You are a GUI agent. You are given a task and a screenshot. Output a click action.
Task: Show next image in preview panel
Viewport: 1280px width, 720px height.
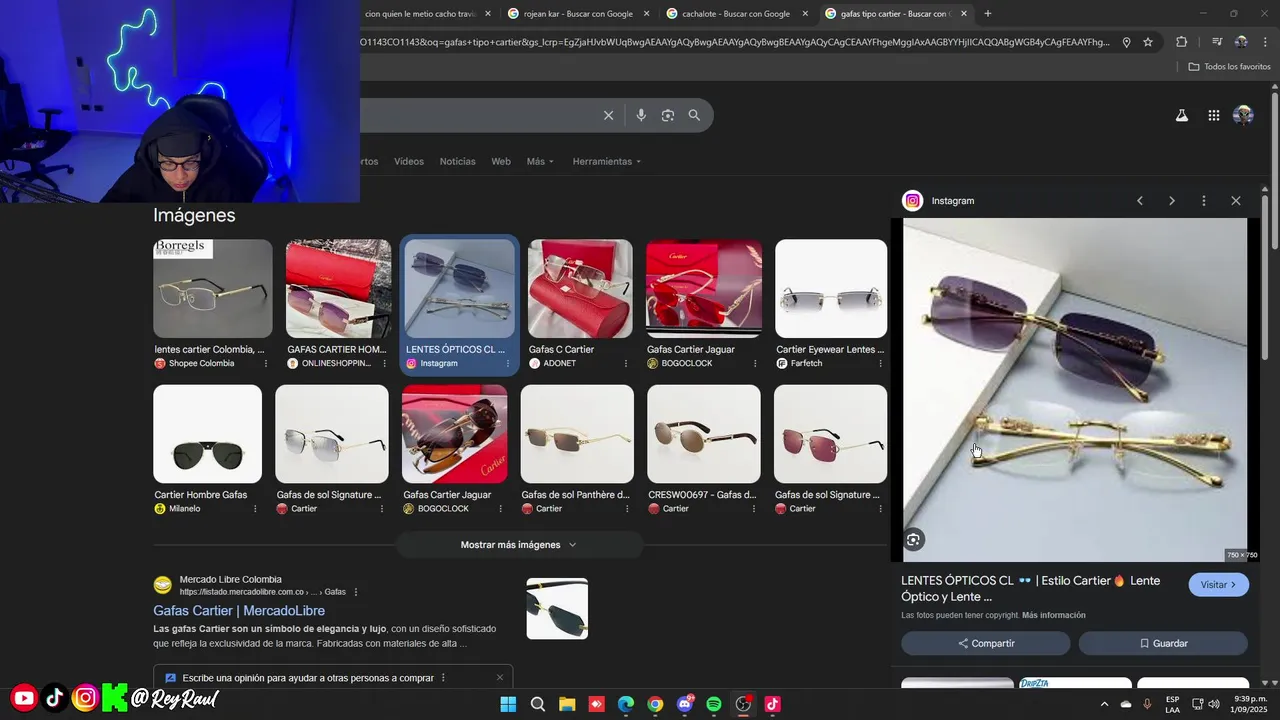point(1172,201)
